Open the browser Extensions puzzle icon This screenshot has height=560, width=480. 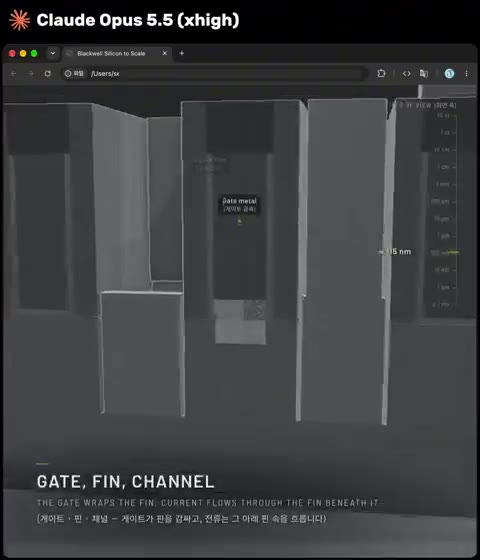(381, 73)
